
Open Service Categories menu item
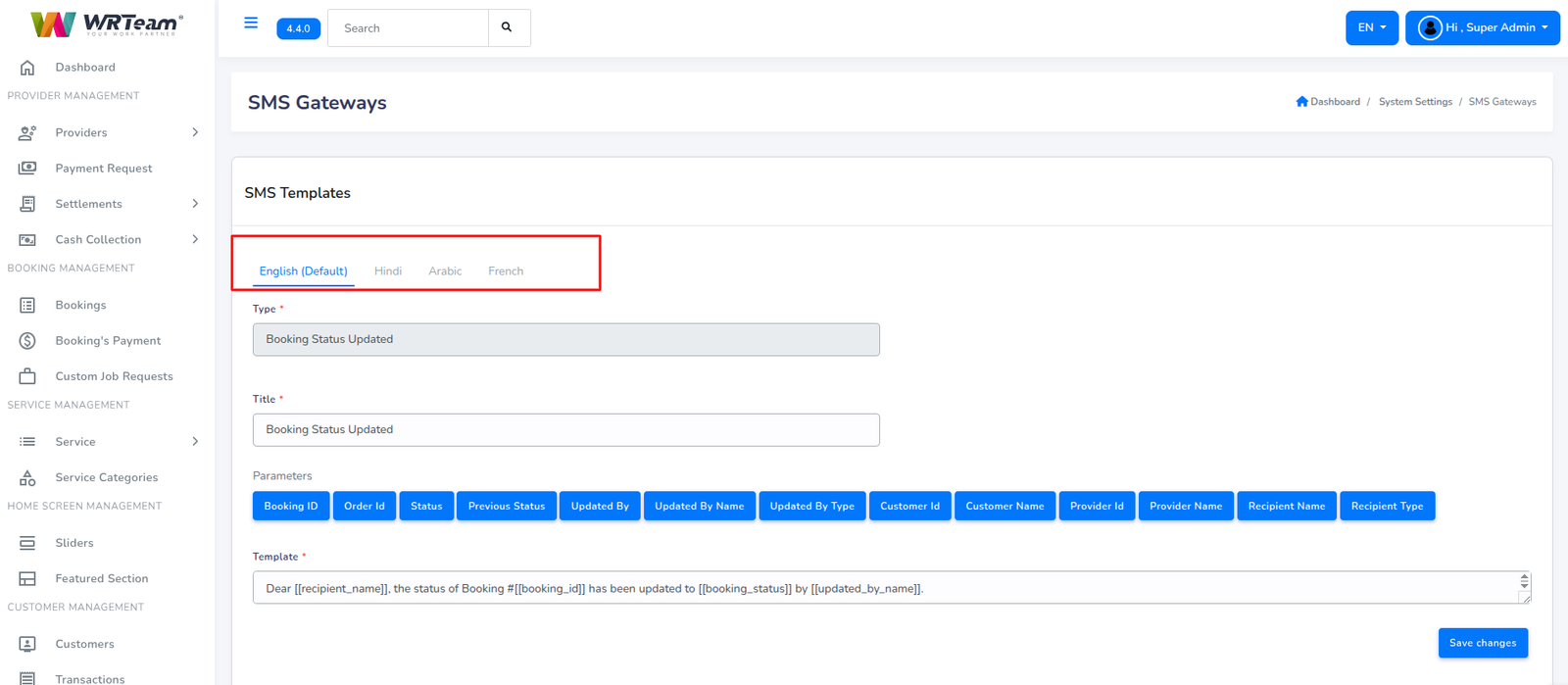coord(106,477)
